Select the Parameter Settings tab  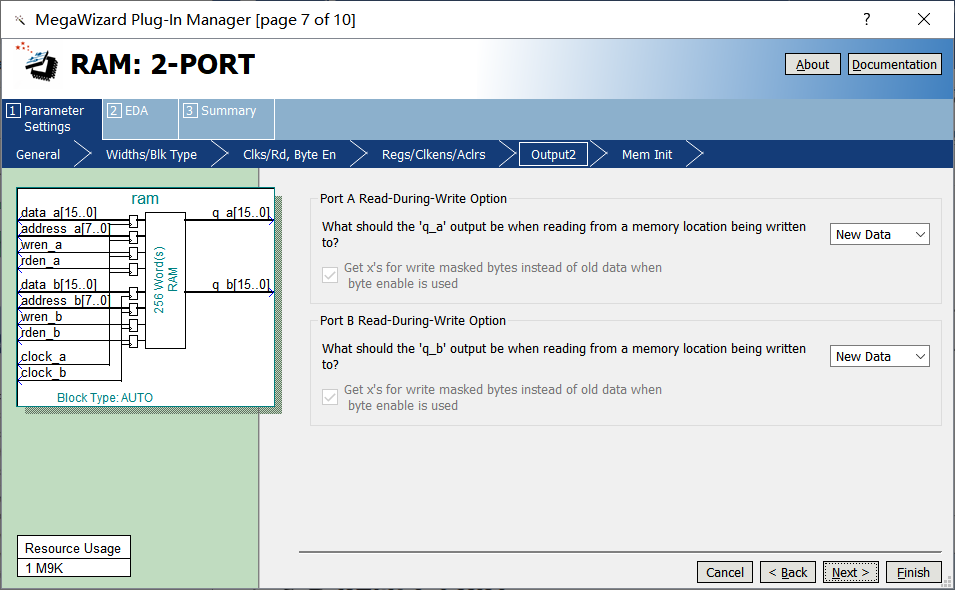(x=52, y=119)
